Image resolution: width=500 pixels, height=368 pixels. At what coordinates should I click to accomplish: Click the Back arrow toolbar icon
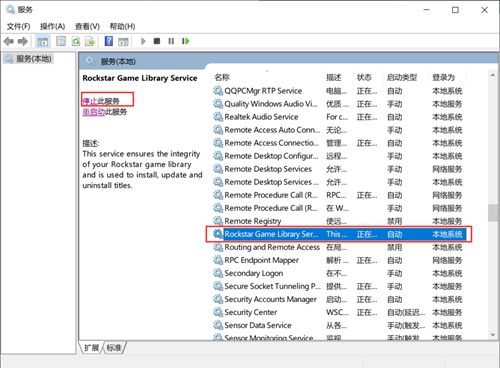click(x=9, y=41)
